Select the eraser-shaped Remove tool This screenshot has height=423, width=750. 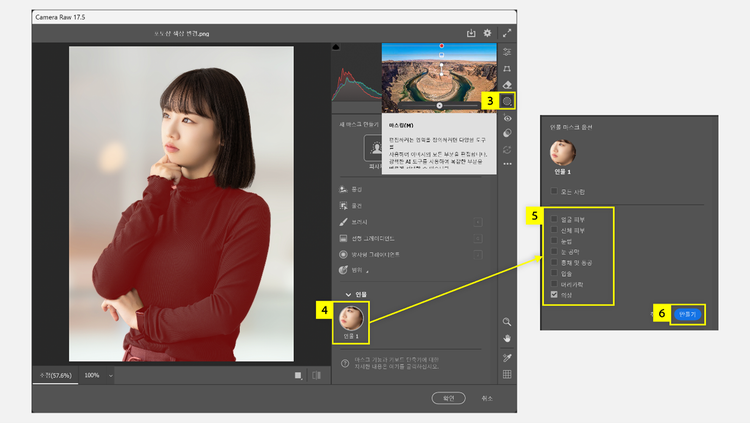[x=507, y=85]
